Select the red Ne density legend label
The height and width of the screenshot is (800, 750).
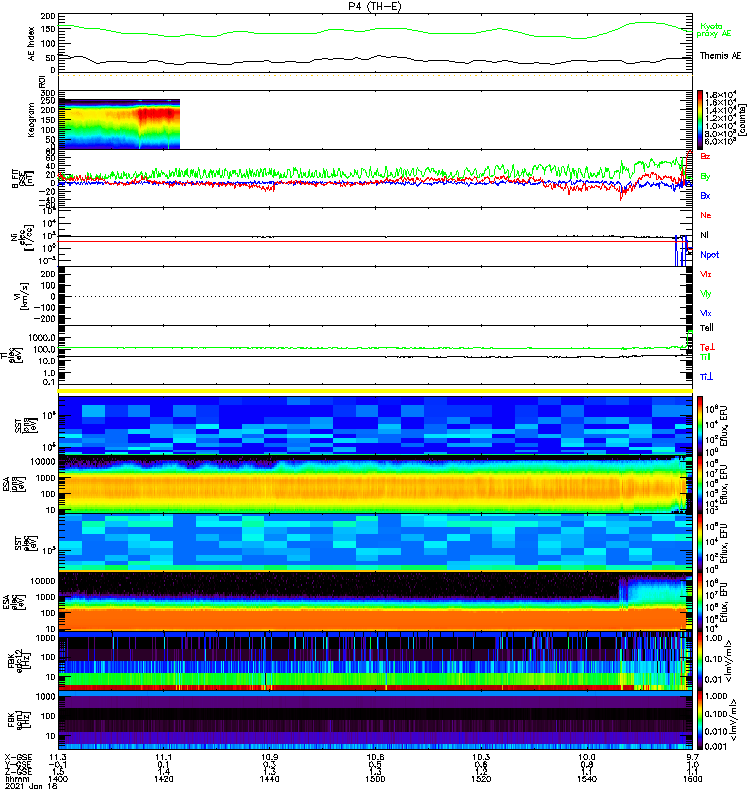706,215
